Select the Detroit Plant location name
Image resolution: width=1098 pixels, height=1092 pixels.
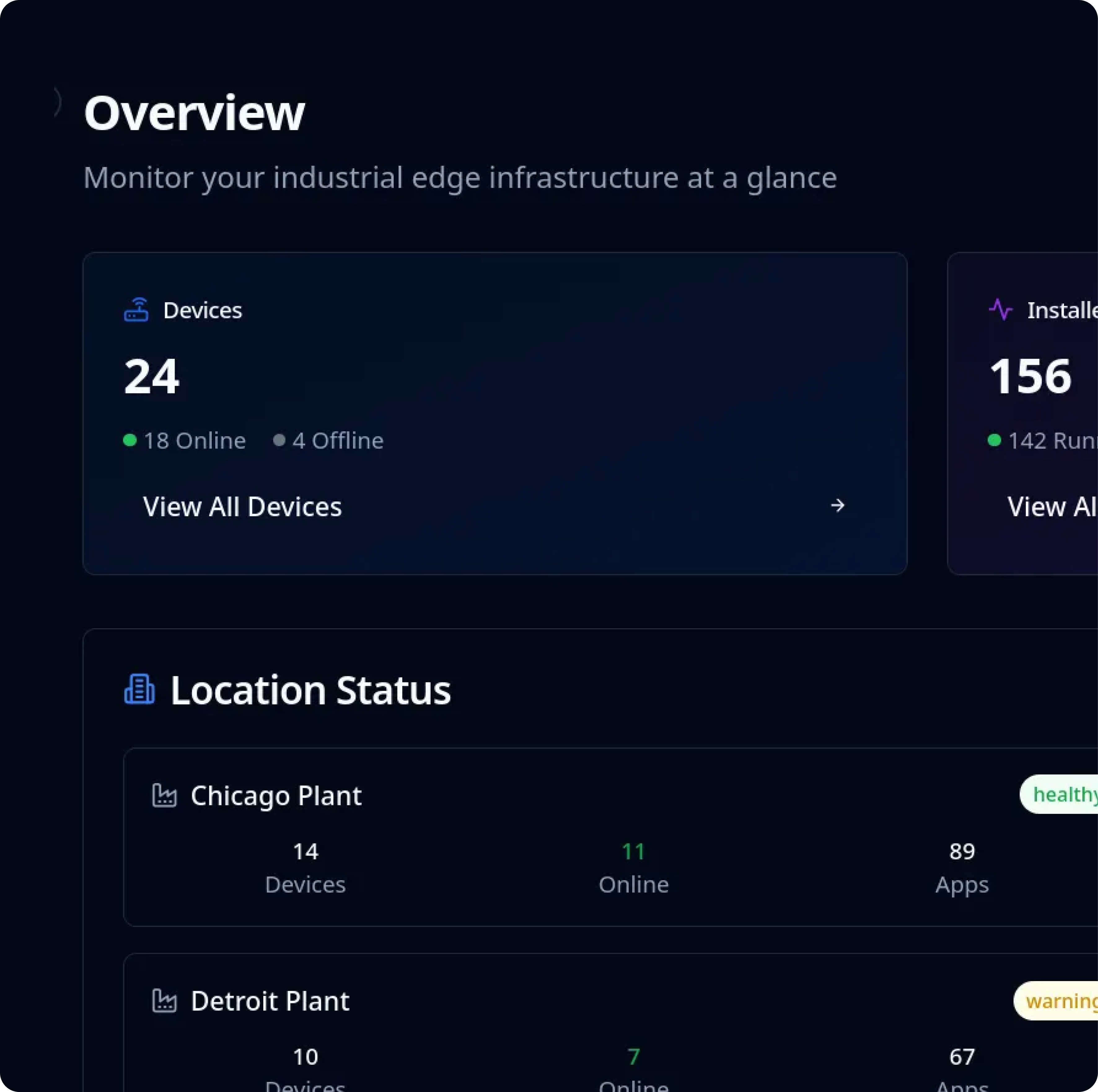click(270, 1001)
